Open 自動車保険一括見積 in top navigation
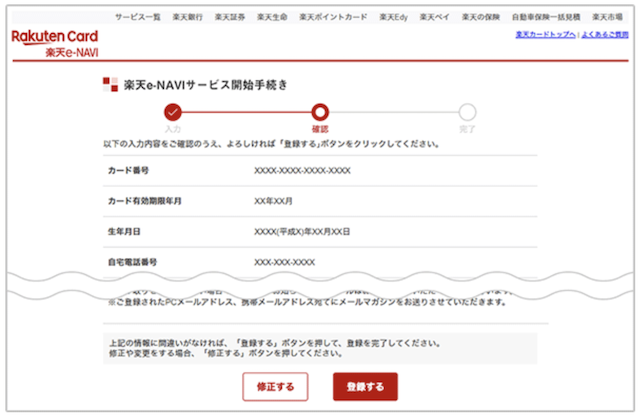This screenshot has width=640, height=416. pos(546,17)
